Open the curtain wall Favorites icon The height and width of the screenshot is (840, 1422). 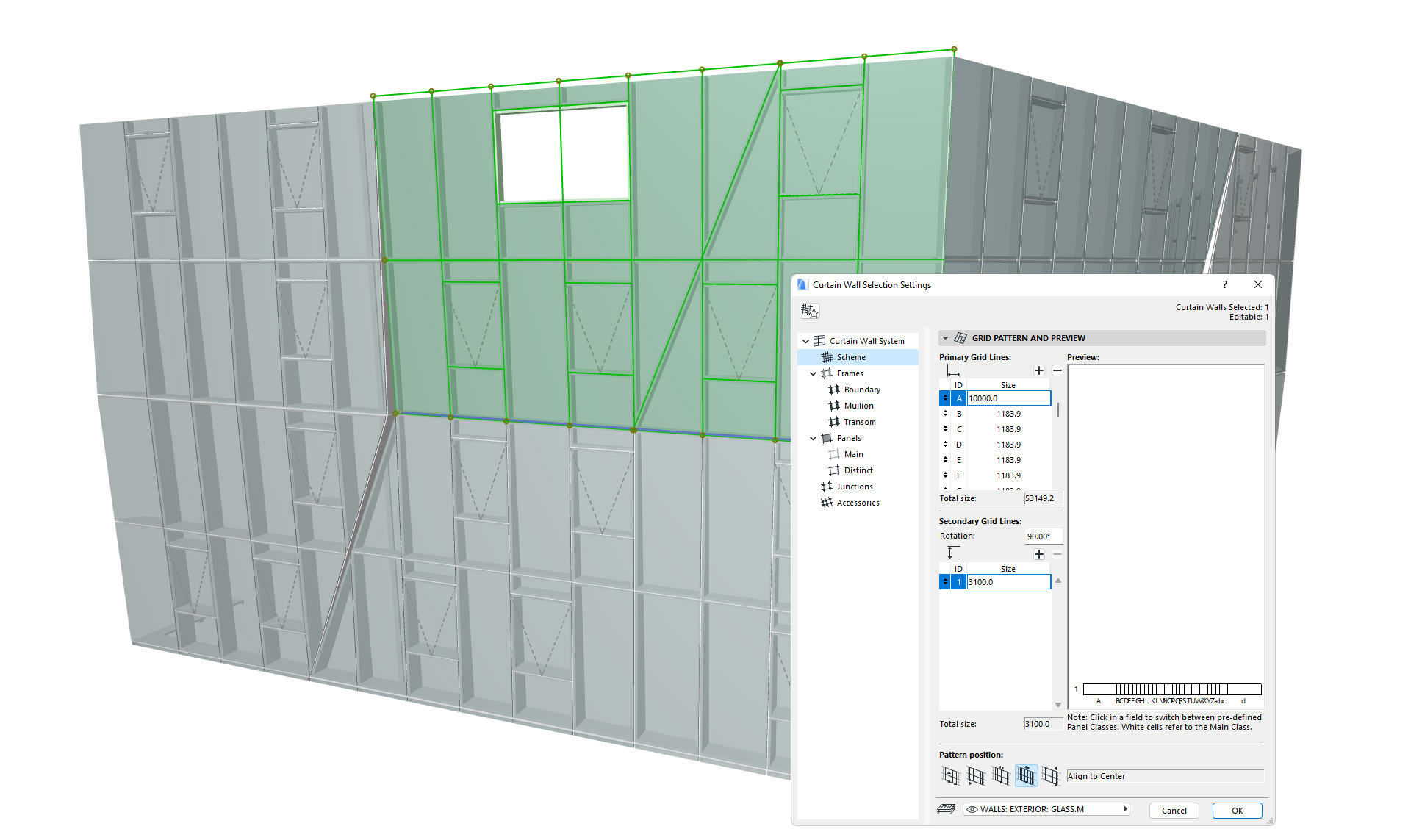click(809, 311)
